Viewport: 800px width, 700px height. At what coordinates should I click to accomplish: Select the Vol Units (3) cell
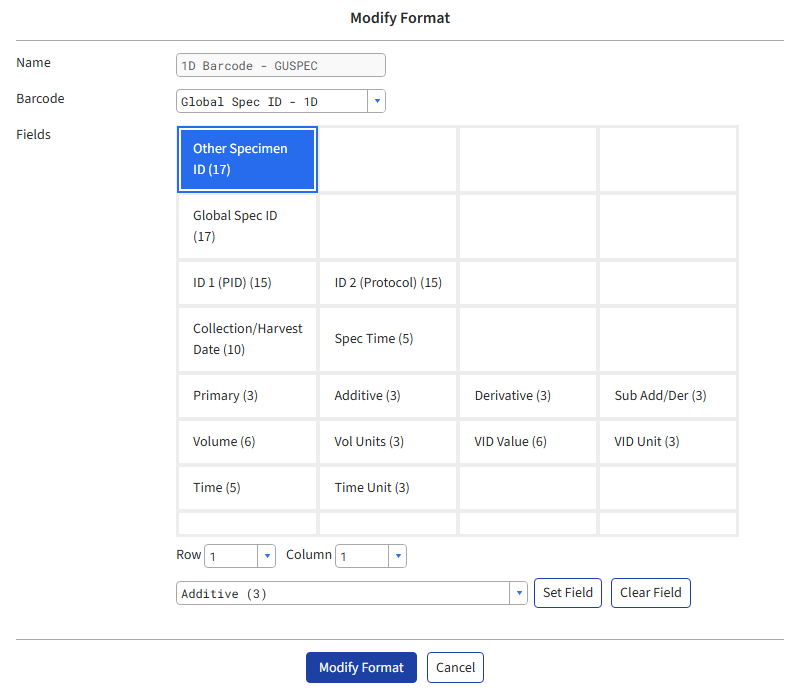tap(388, 442)
